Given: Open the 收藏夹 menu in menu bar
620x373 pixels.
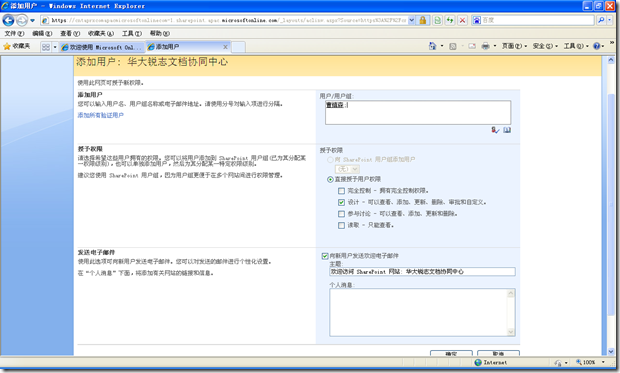Looking at the screenshot, I should [100, 34].
